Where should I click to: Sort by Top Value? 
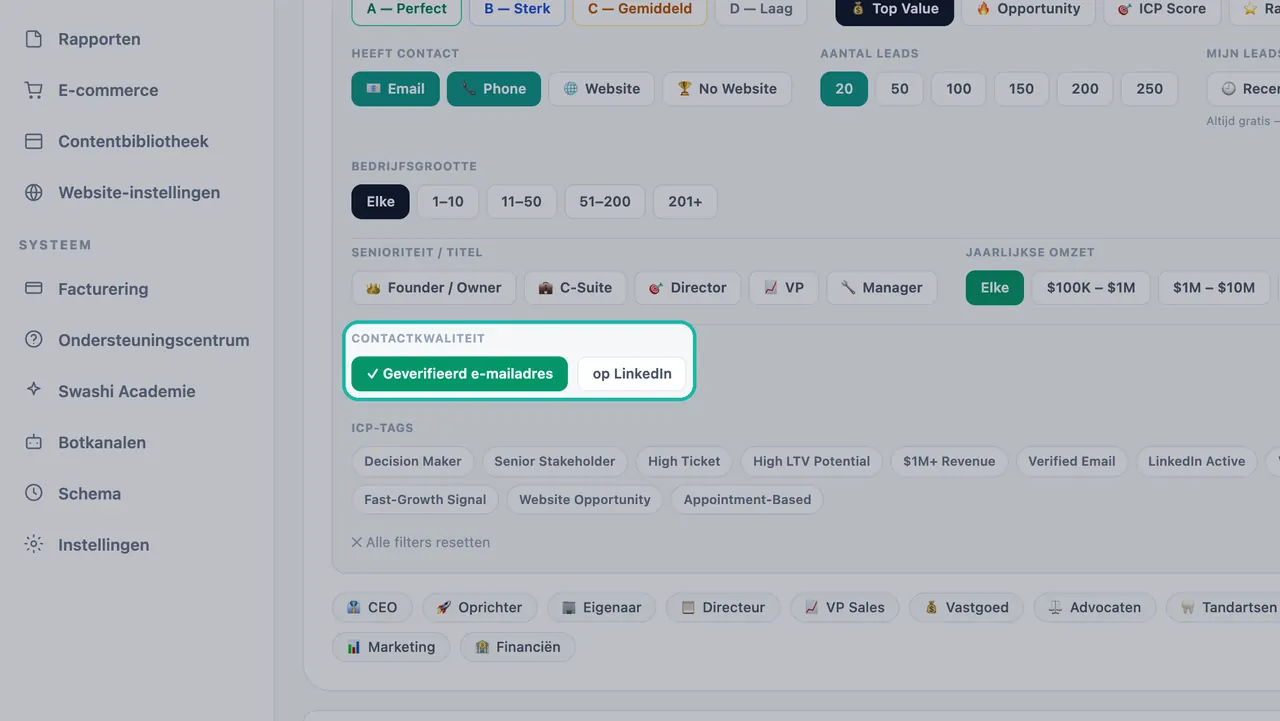click(x=895, y=9)
